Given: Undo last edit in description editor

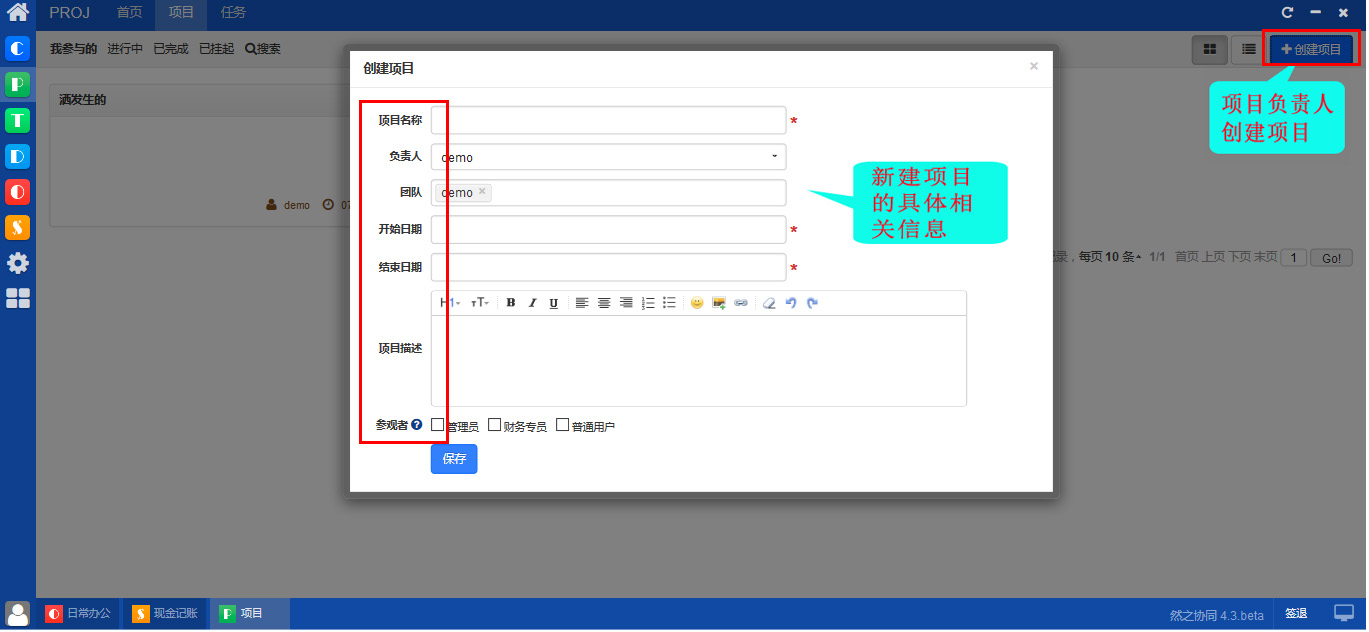Looking at the screenshot, I should (x=791, y=303).
